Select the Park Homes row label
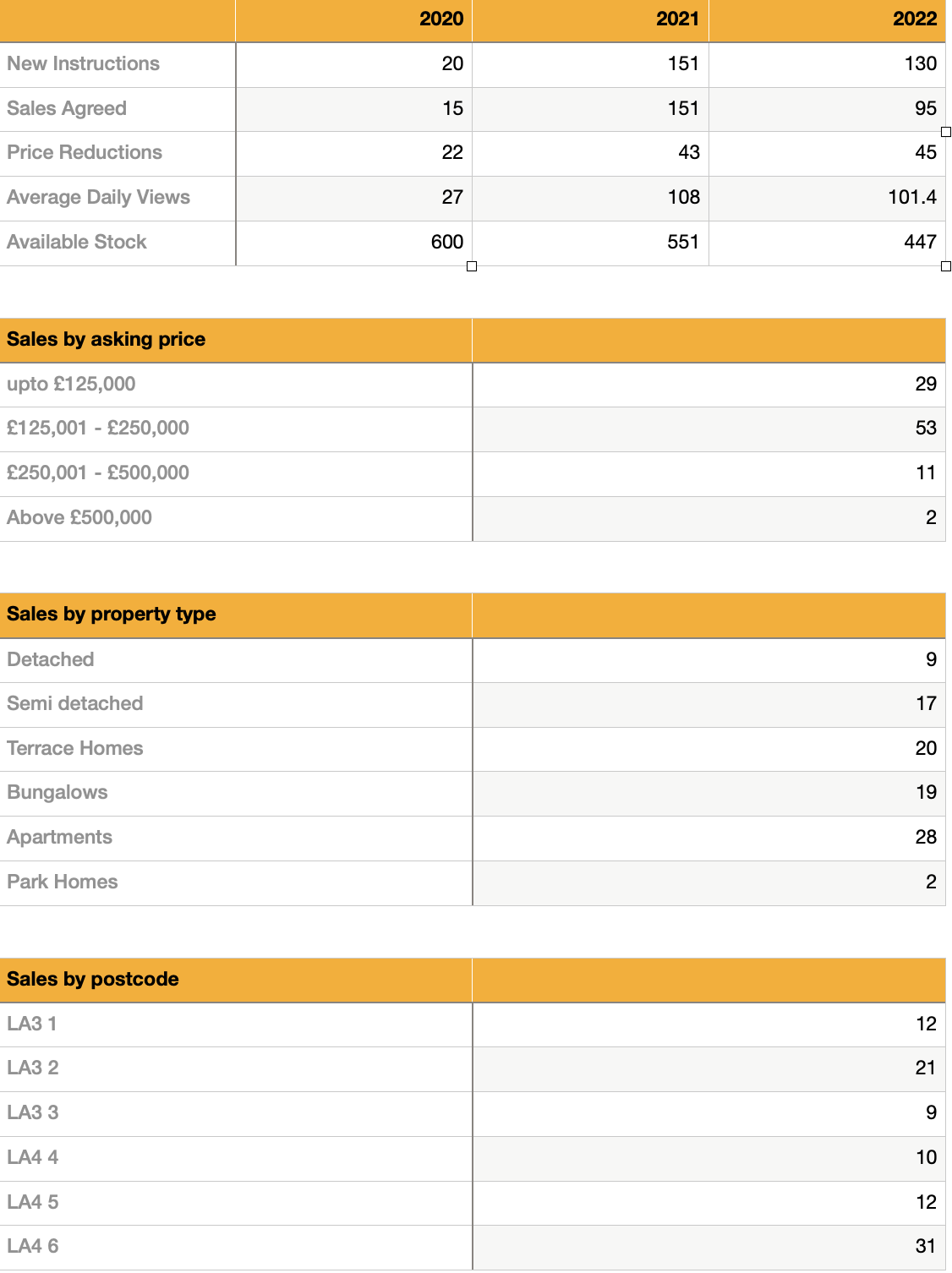 click(x=63, y=882)
